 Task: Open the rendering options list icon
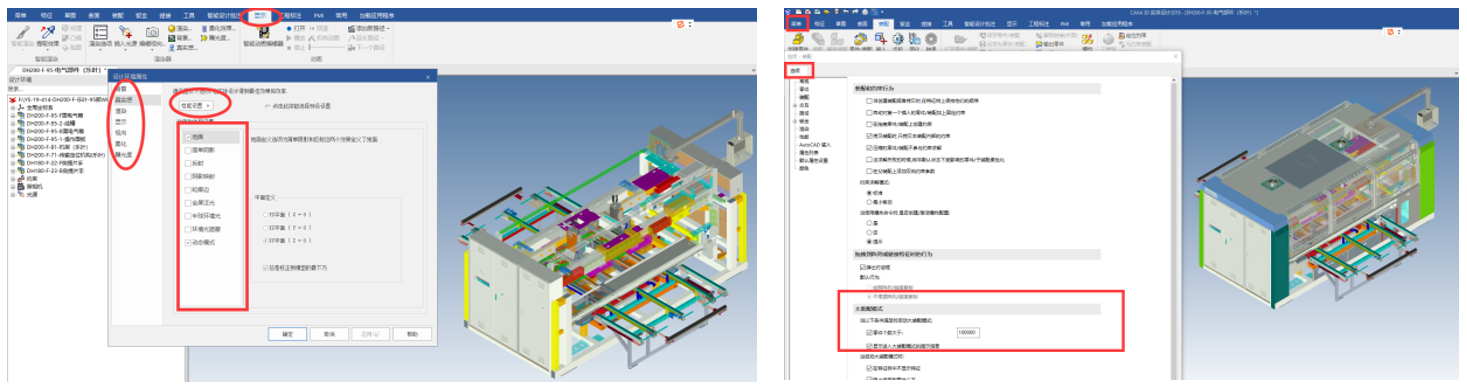(100, 32)
